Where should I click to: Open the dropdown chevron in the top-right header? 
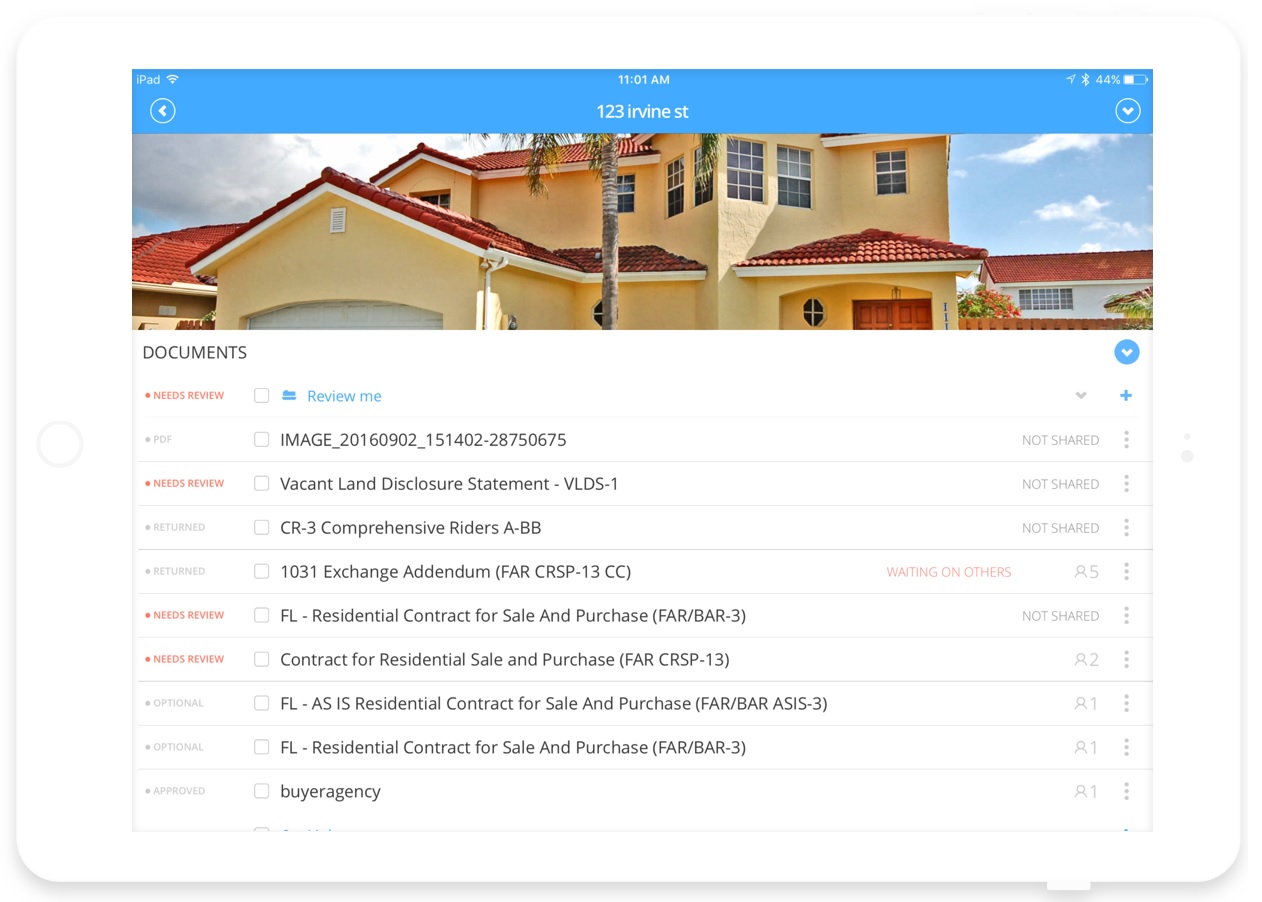tap(1128, 110)
